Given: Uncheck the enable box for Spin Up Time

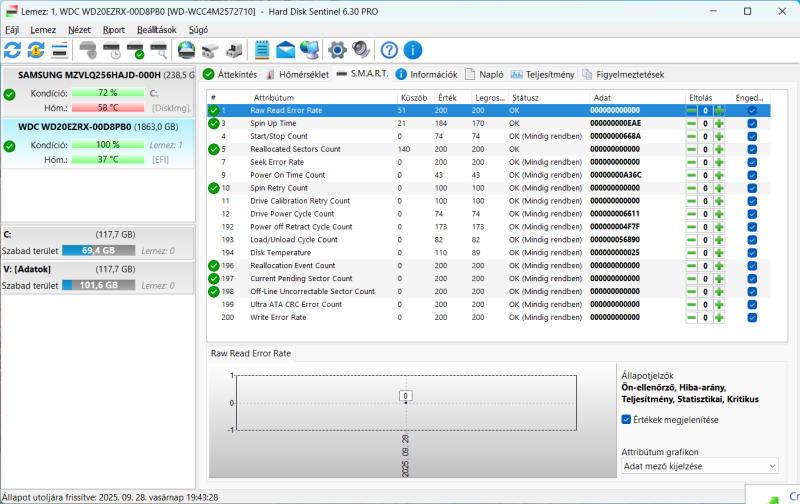Looking at the screenshot, I should (752, 123).
